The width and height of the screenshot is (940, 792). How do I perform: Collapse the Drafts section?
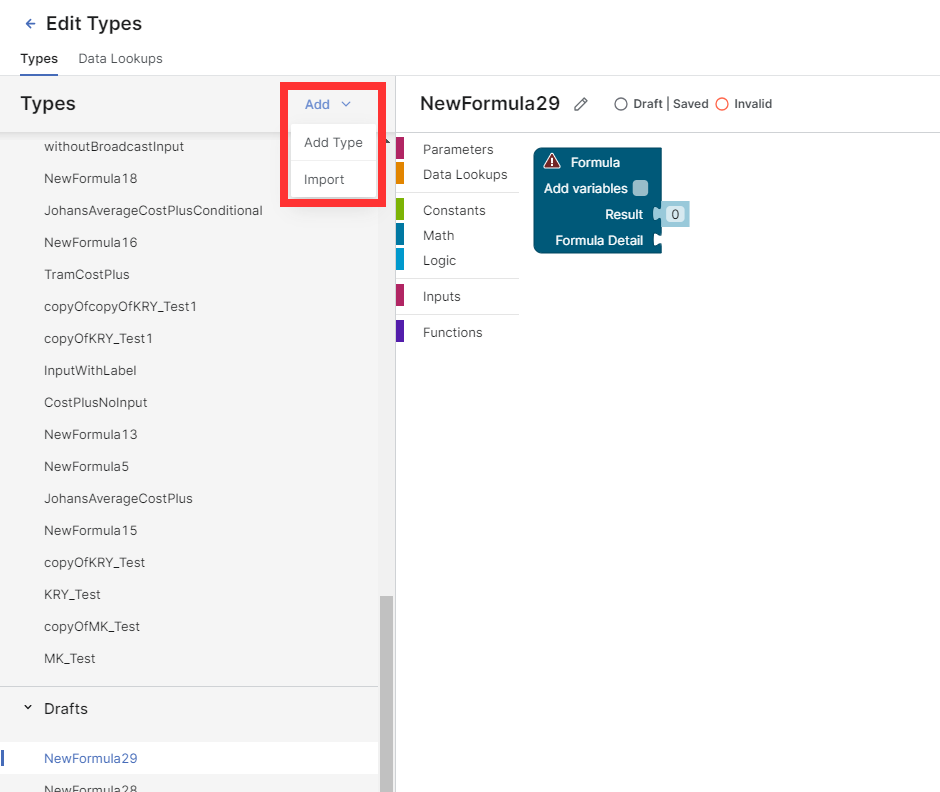click(28, 708)
